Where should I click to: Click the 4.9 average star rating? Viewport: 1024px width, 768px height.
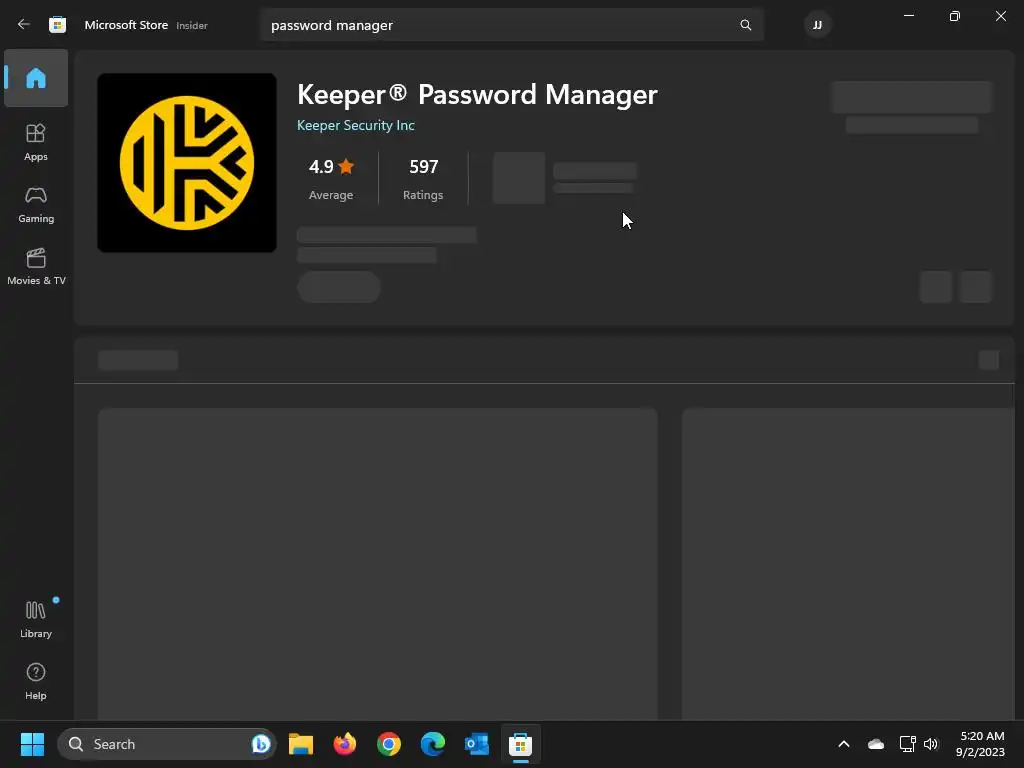[331, 167]
